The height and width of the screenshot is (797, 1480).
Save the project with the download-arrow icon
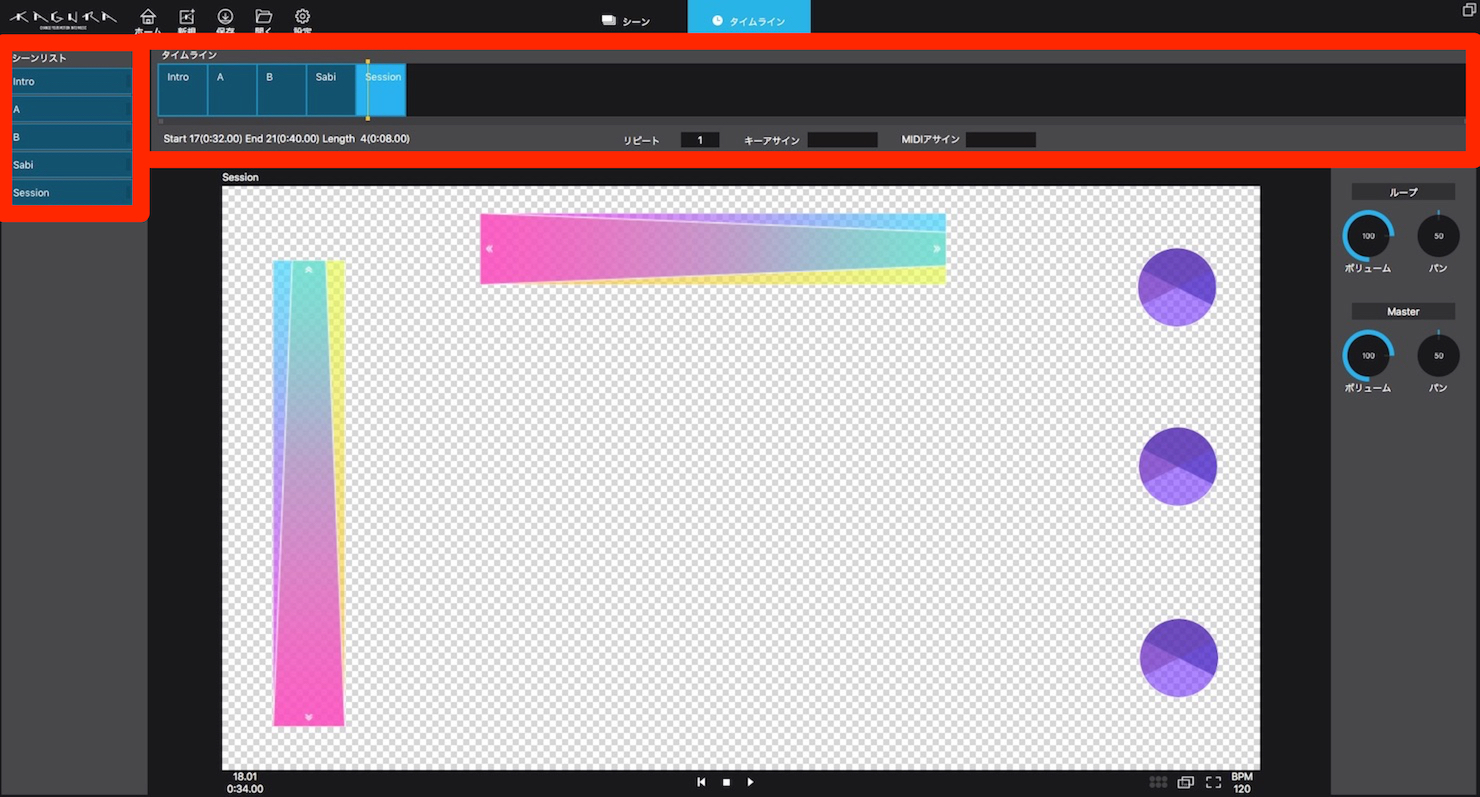tap(226, 18)
